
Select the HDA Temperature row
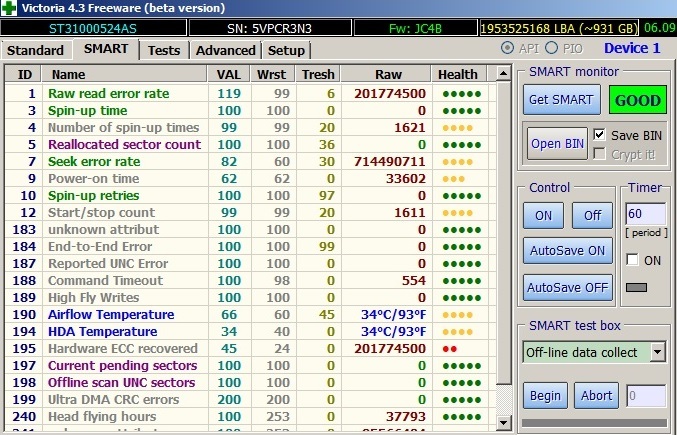point(250,331)
